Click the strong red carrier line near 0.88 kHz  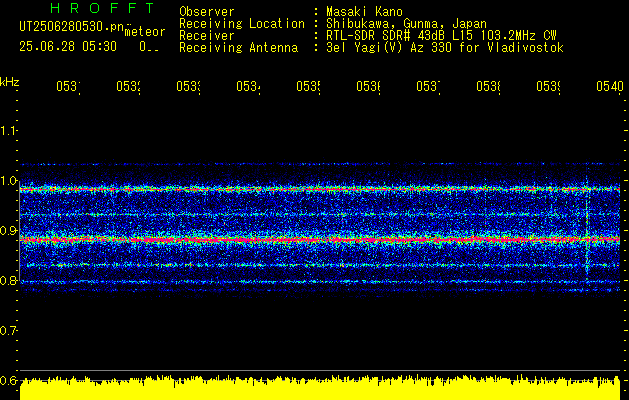click(x=320, y=240)
